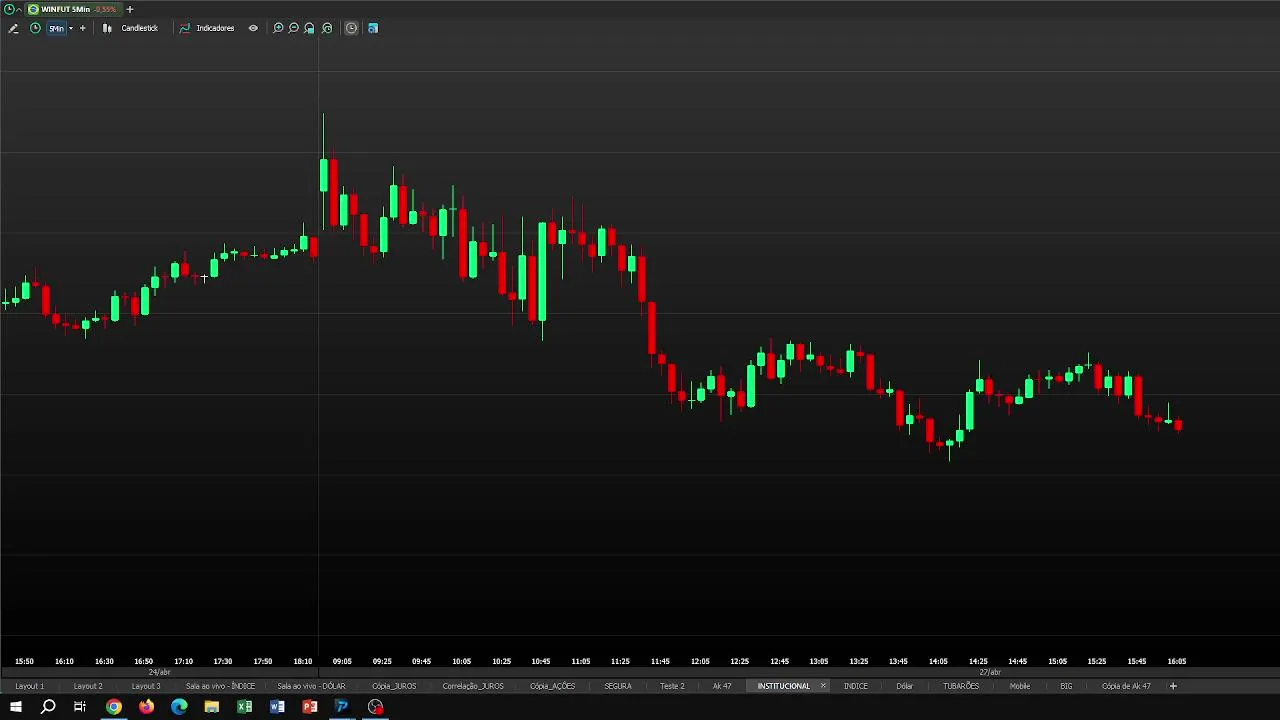Click the 27/abr date label
The width and height of the screenshot is (1280, 720).
(990, 672)
